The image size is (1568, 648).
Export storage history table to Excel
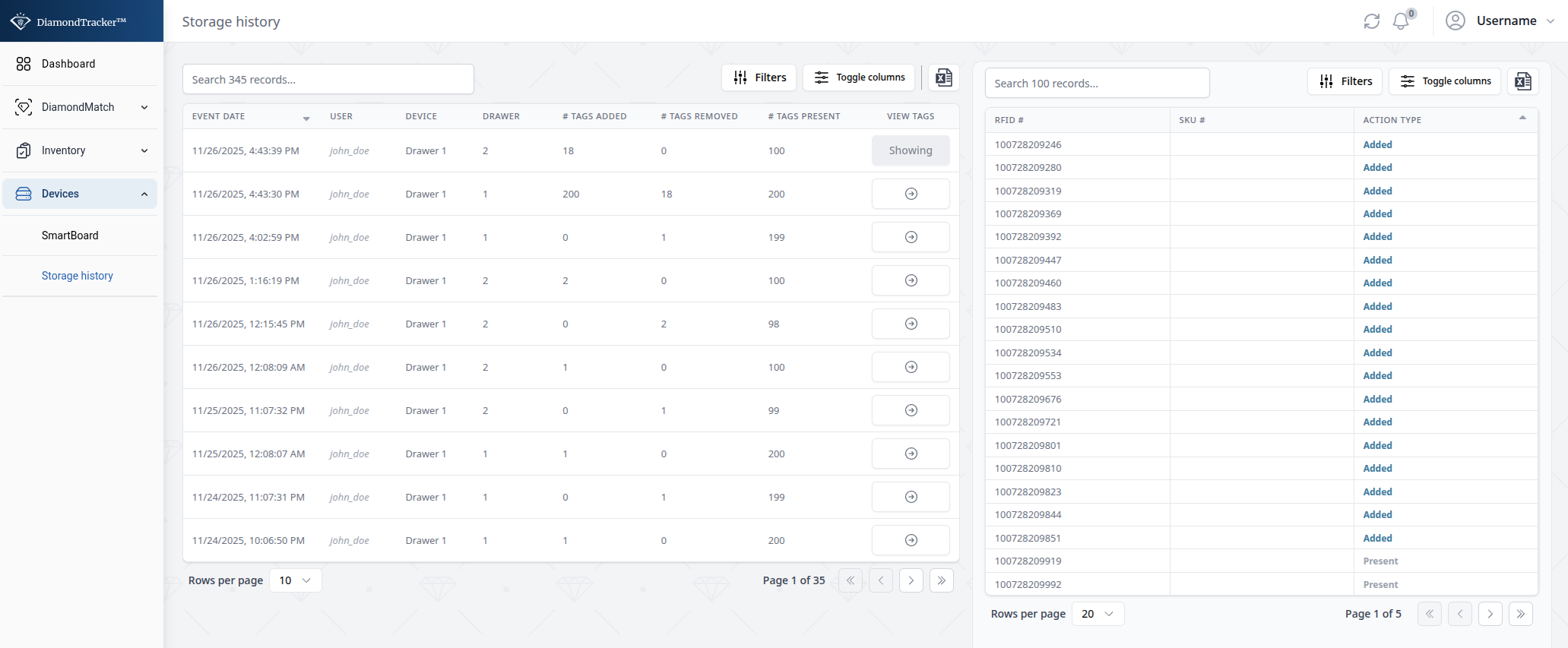(943, 77)
